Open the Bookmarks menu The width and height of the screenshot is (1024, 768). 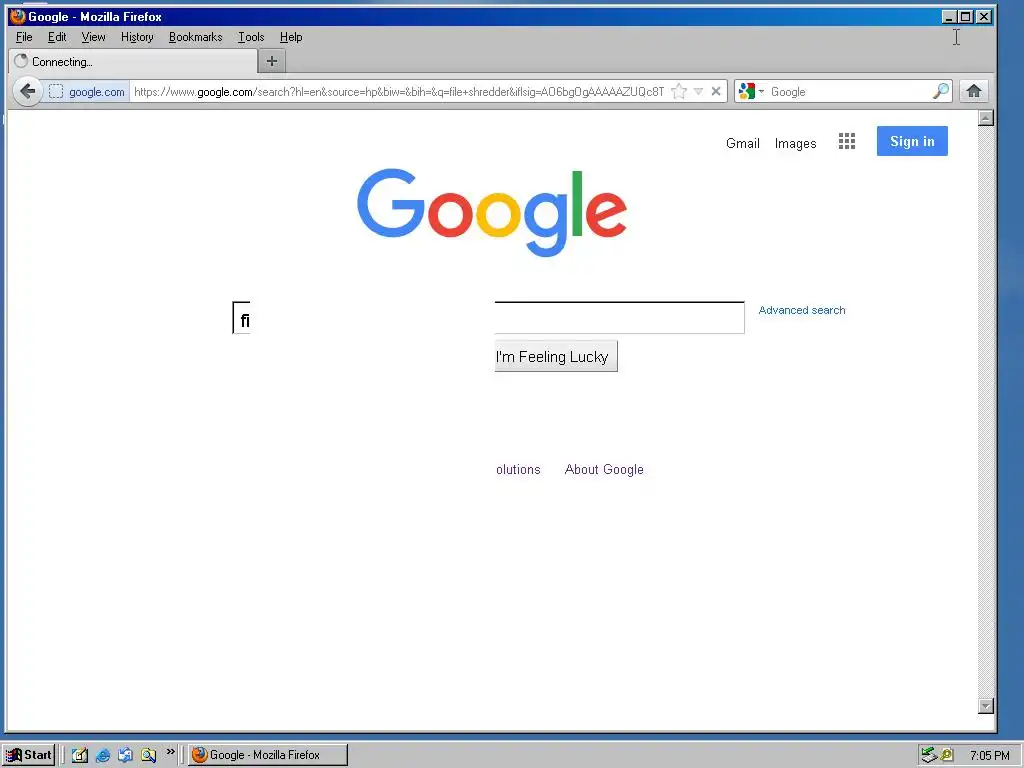(195, 37)
